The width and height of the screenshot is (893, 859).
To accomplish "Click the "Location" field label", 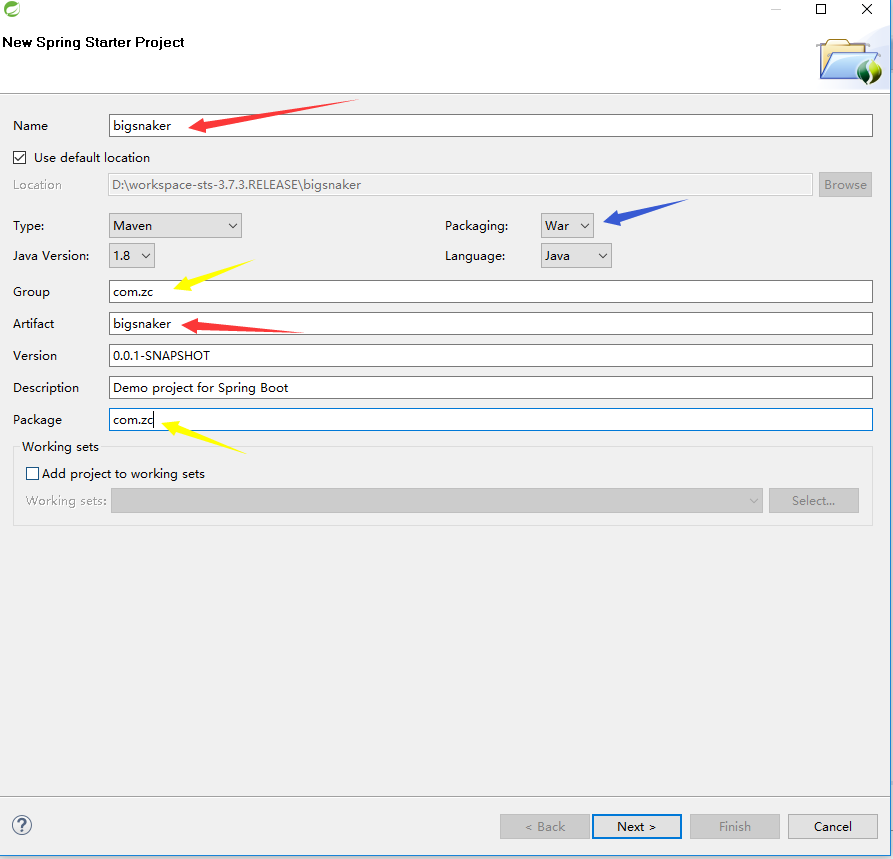I will click(x=38, y=185).
